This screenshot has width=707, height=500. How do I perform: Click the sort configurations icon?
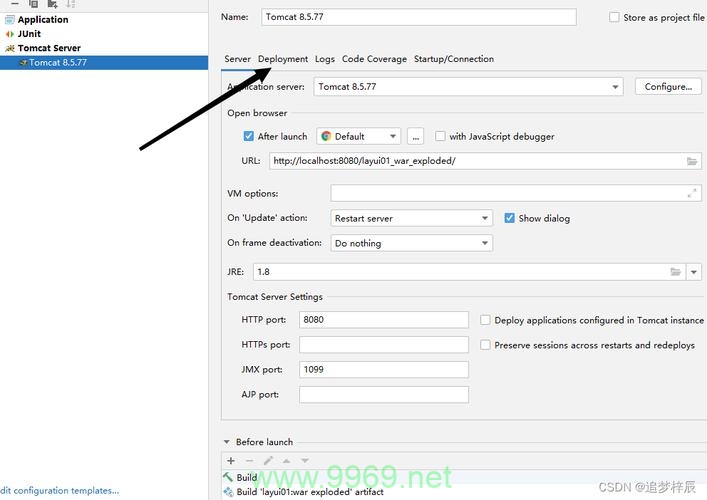coord(70,4)
